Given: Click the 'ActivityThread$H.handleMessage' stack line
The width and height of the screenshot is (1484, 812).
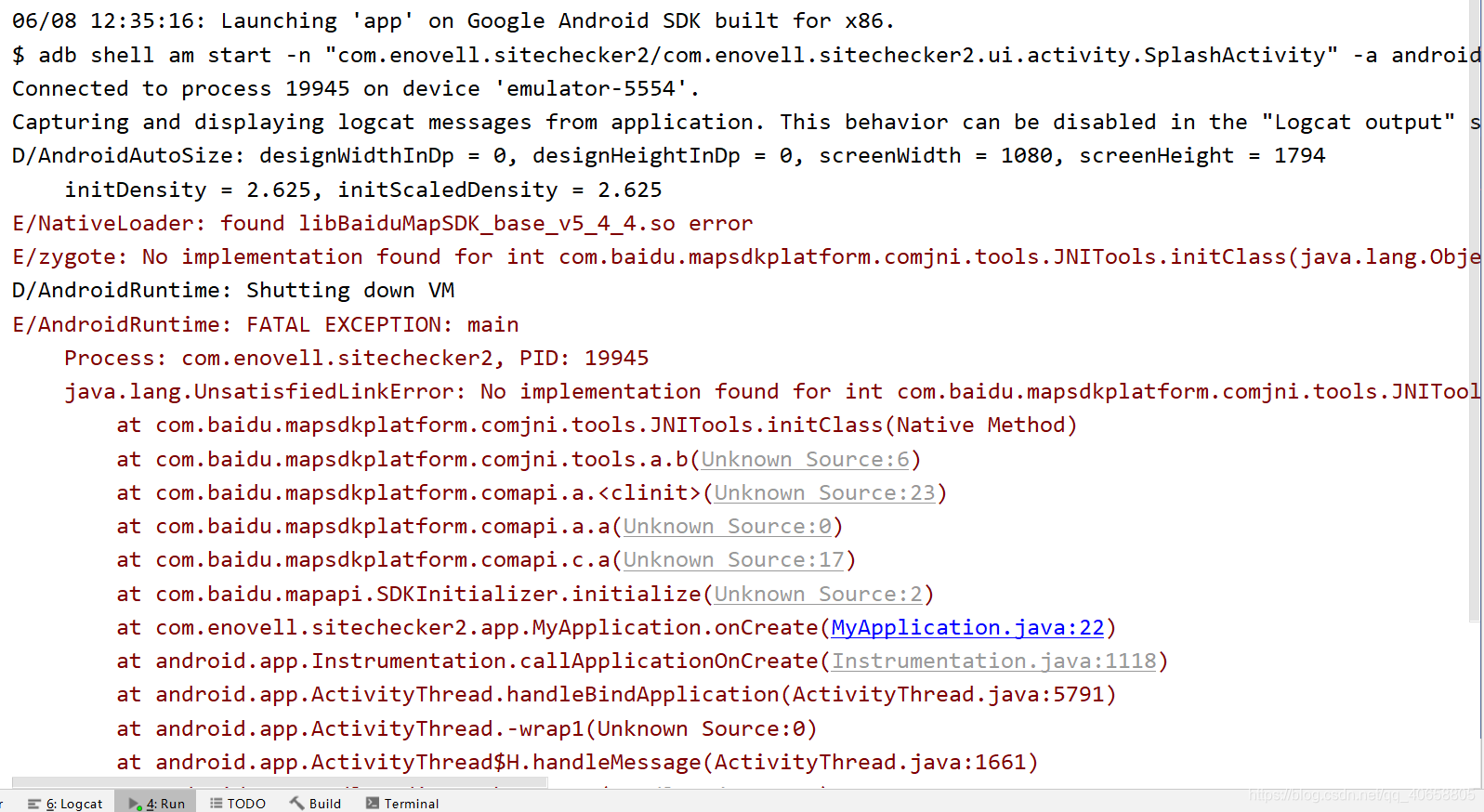Looking at the screenshot, I should 577,763.
